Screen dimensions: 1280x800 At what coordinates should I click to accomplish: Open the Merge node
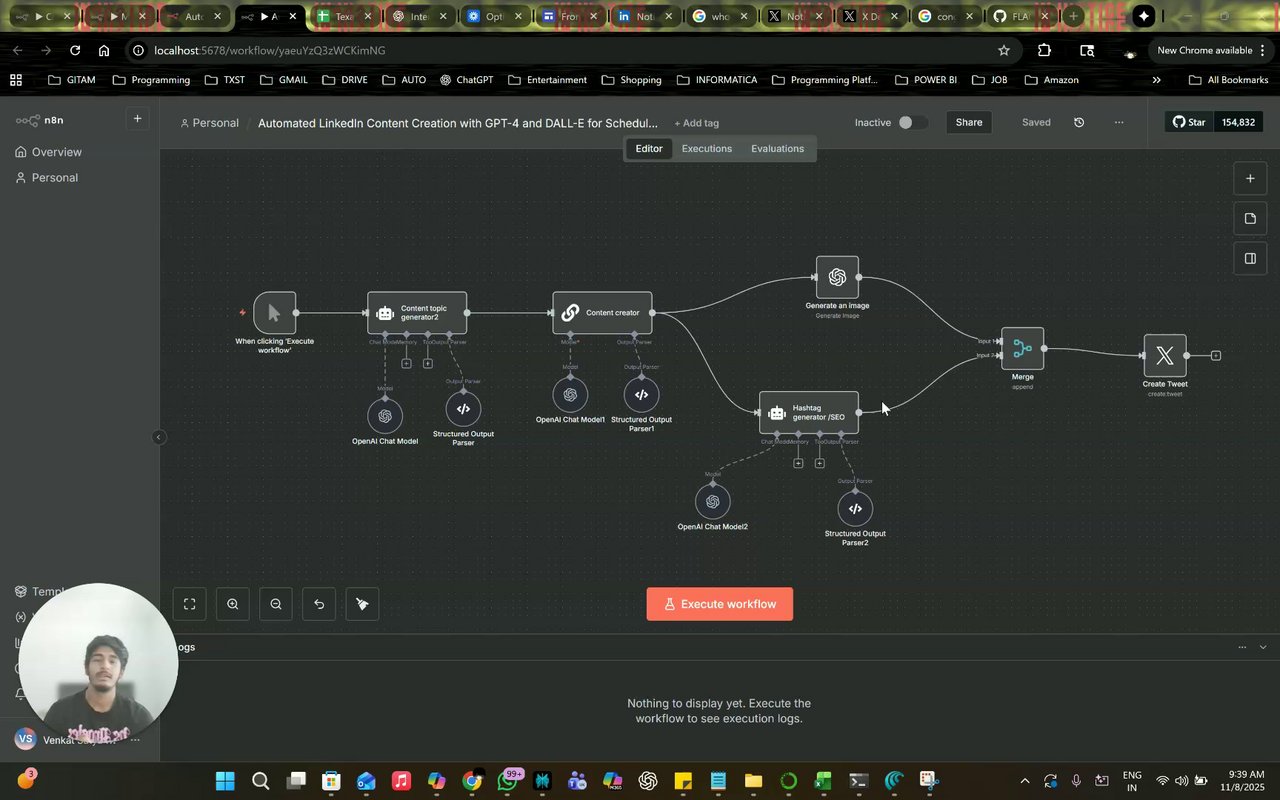(x=1022, y=349)
